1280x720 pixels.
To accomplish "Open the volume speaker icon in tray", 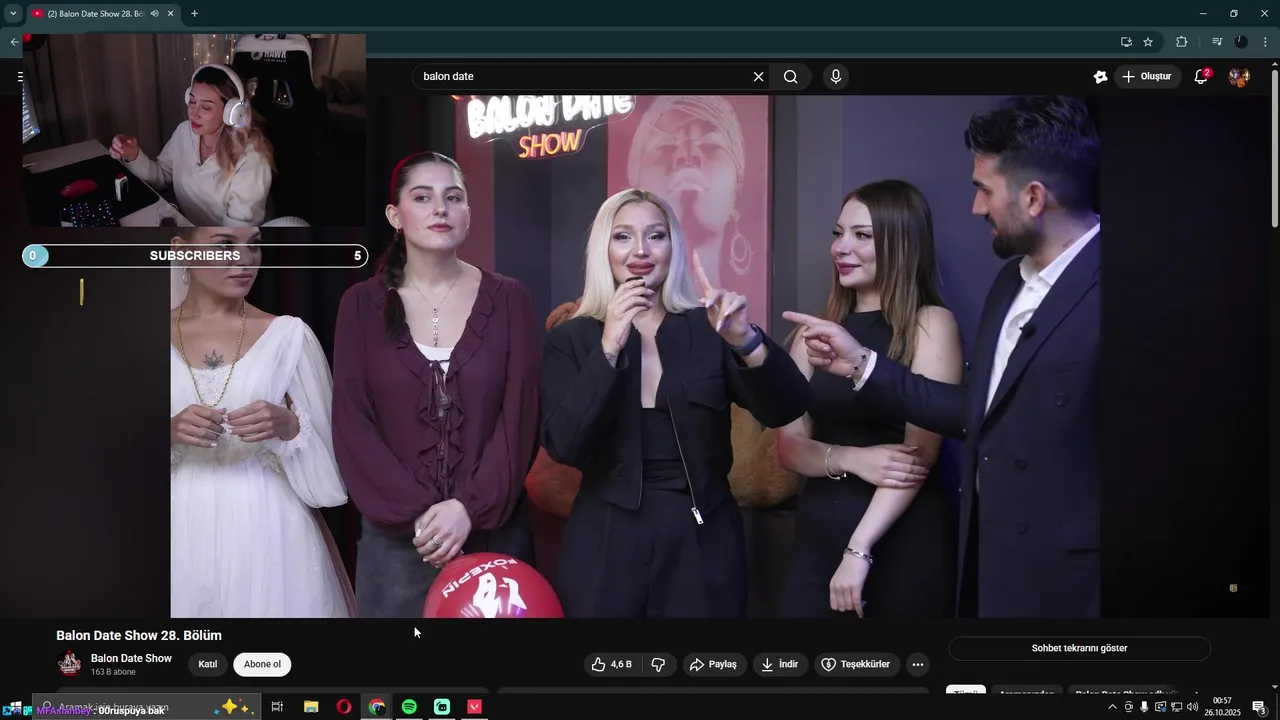I will tap(1193, 707).
